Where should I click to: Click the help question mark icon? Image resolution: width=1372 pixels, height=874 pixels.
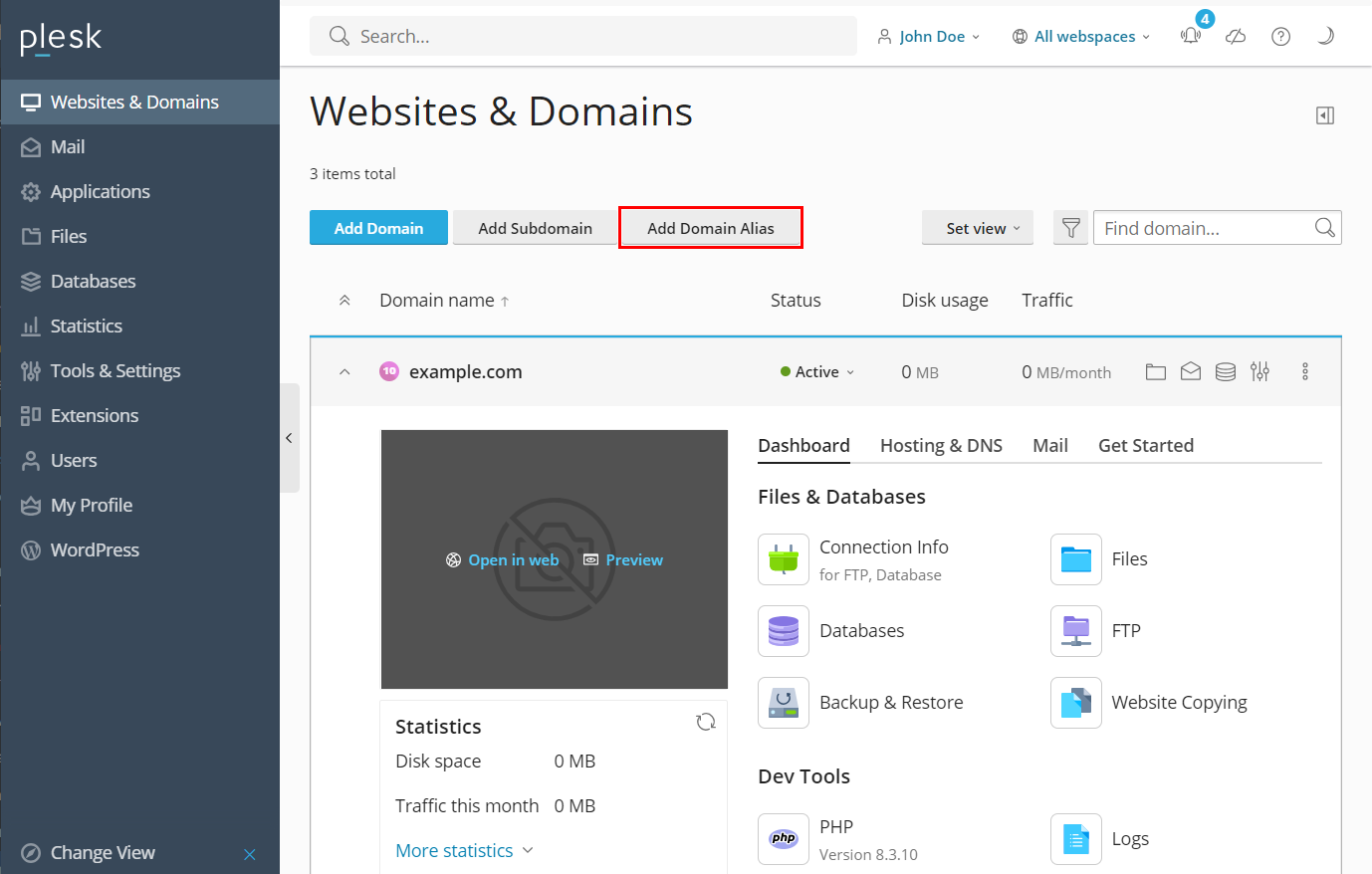(x=1280, y=36)
